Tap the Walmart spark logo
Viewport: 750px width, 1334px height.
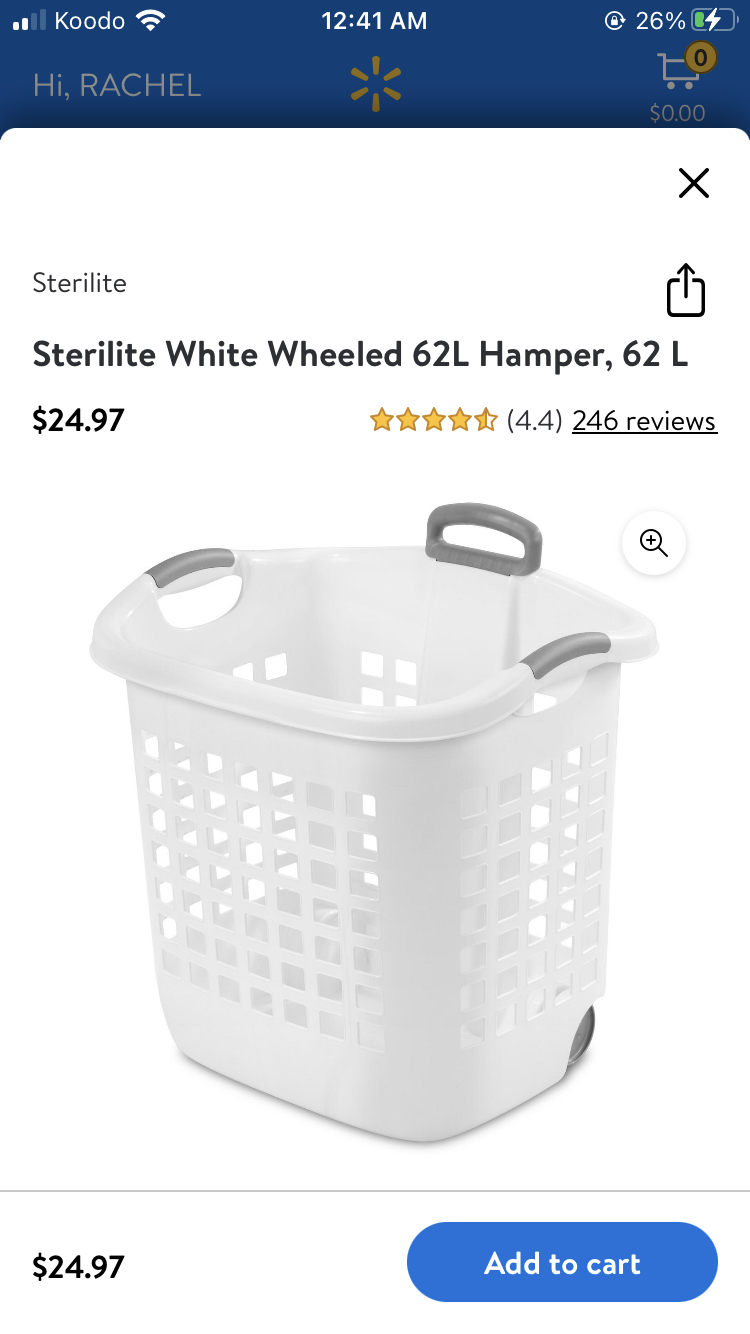pos(375,83)
